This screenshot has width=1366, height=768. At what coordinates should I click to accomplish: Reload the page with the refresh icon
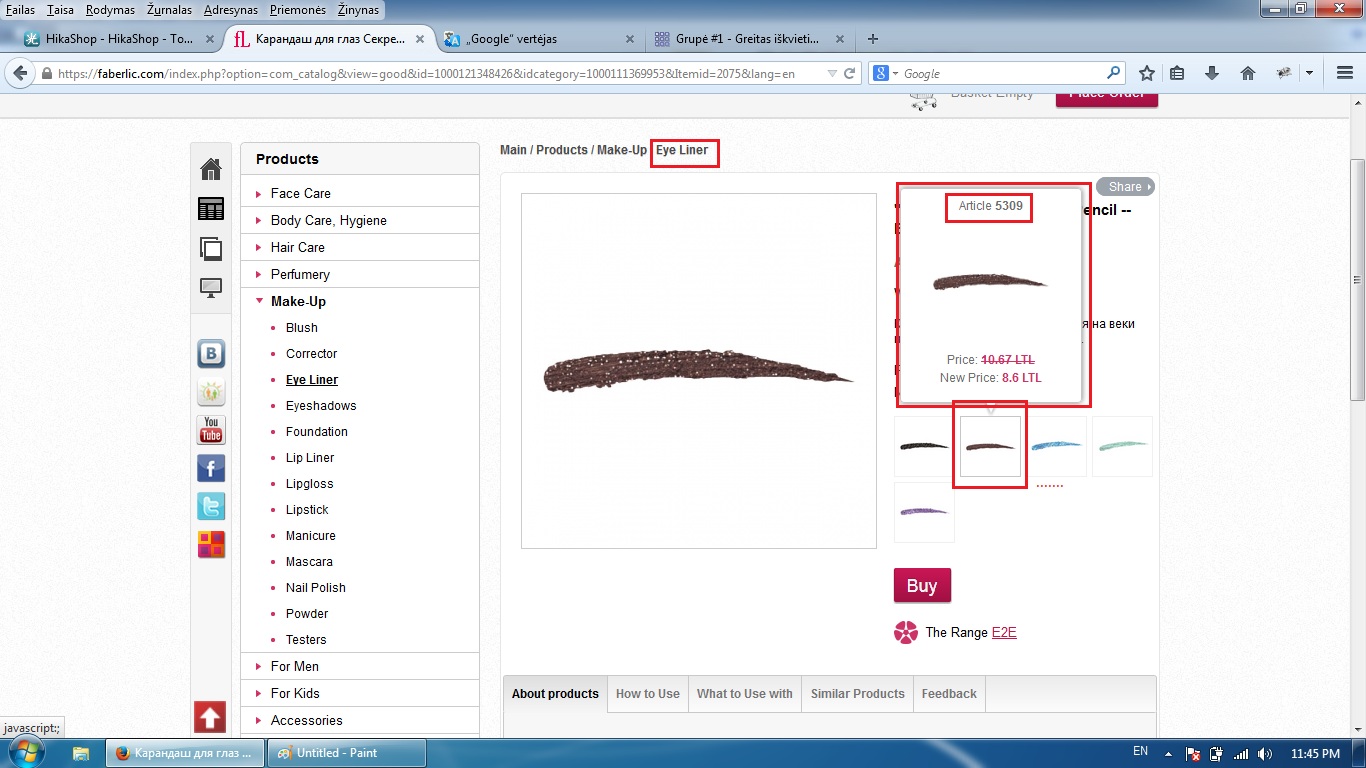(850, 73)
